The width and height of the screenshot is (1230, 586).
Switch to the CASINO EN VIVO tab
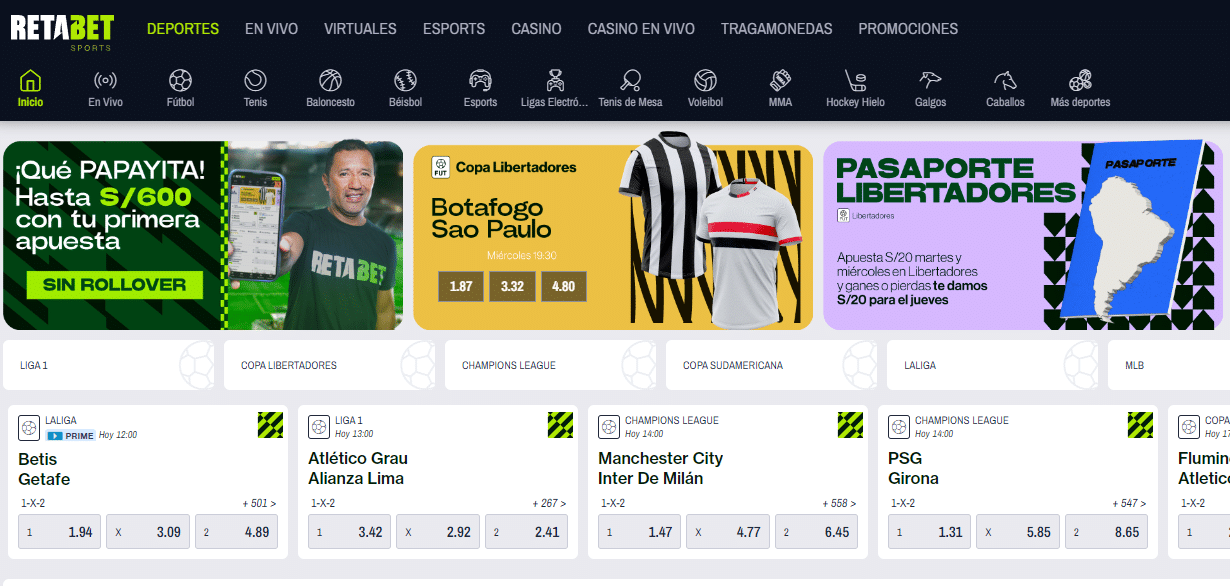click(x=641, y=29)
